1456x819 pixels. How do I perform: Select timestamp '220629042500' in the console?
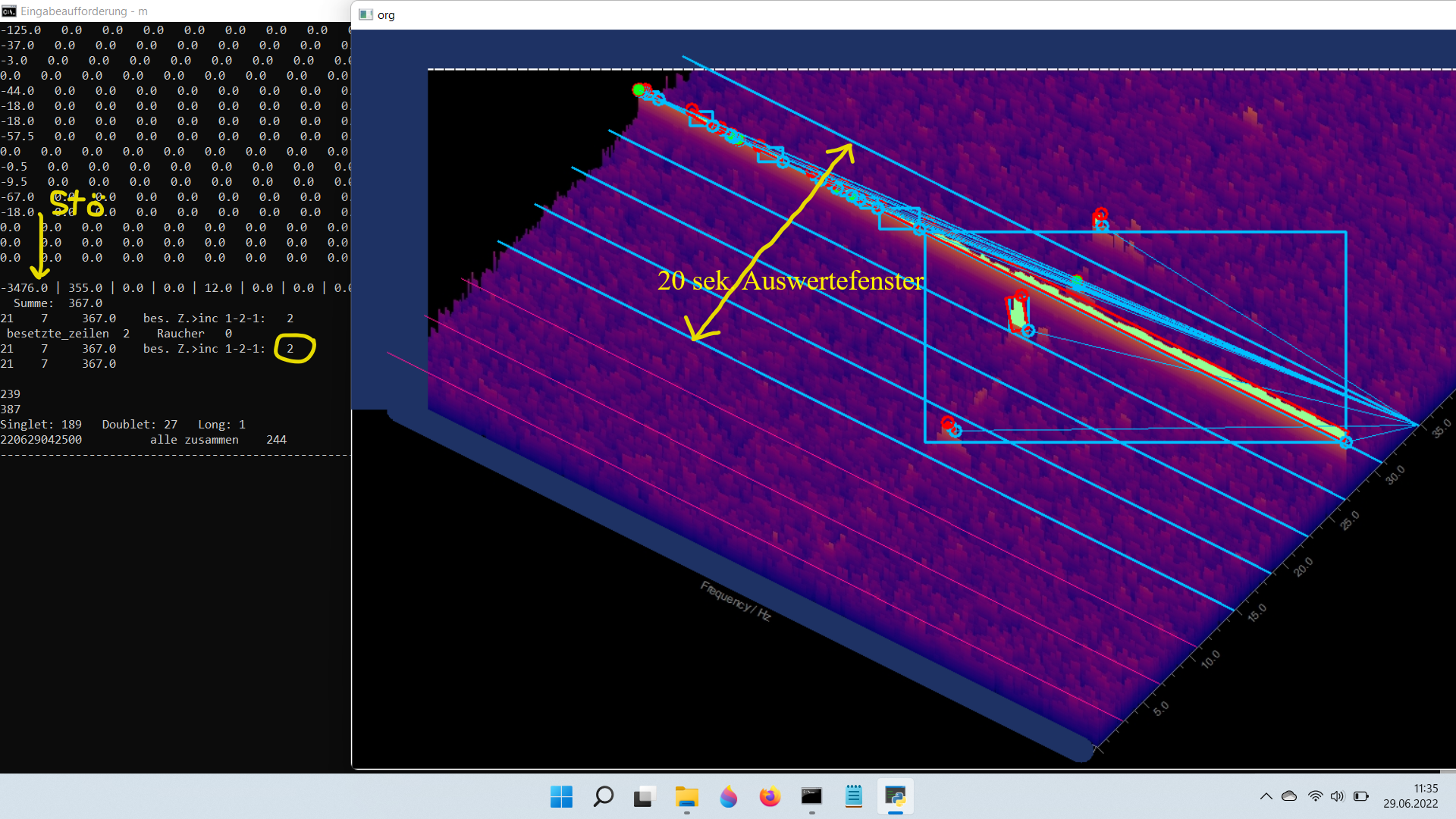pyautogui.click(x=41, y=440)
